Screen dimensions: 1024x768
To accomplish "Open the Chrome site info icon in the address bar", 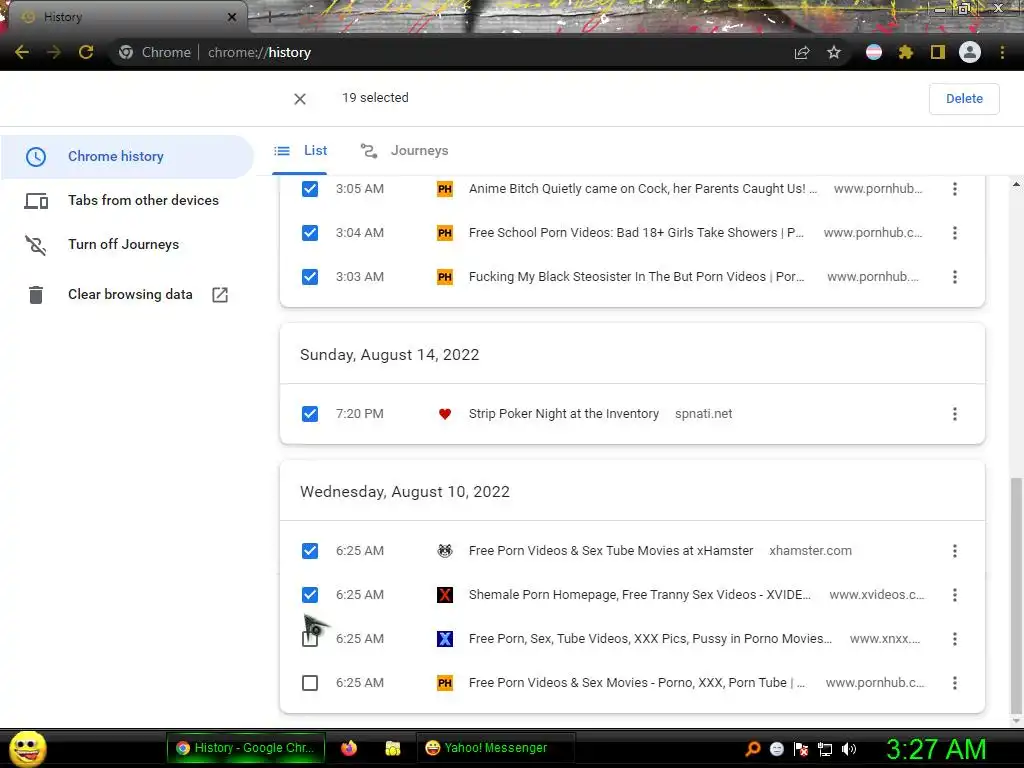I will [126, 52].
